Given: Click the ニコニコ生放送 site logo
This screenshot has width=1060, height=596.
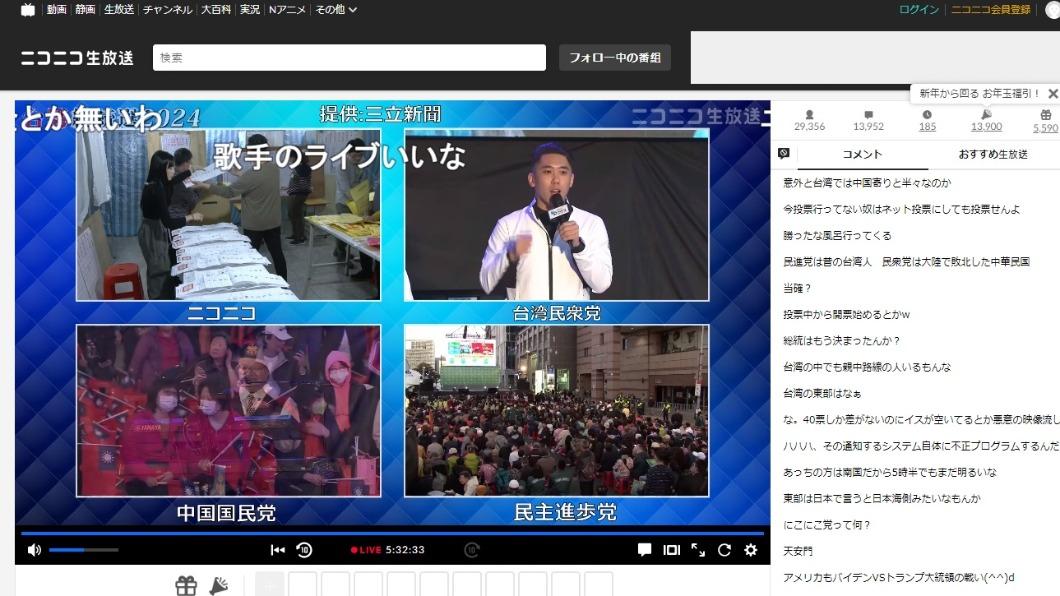Looking at the screenshot, I should [77, 58].
